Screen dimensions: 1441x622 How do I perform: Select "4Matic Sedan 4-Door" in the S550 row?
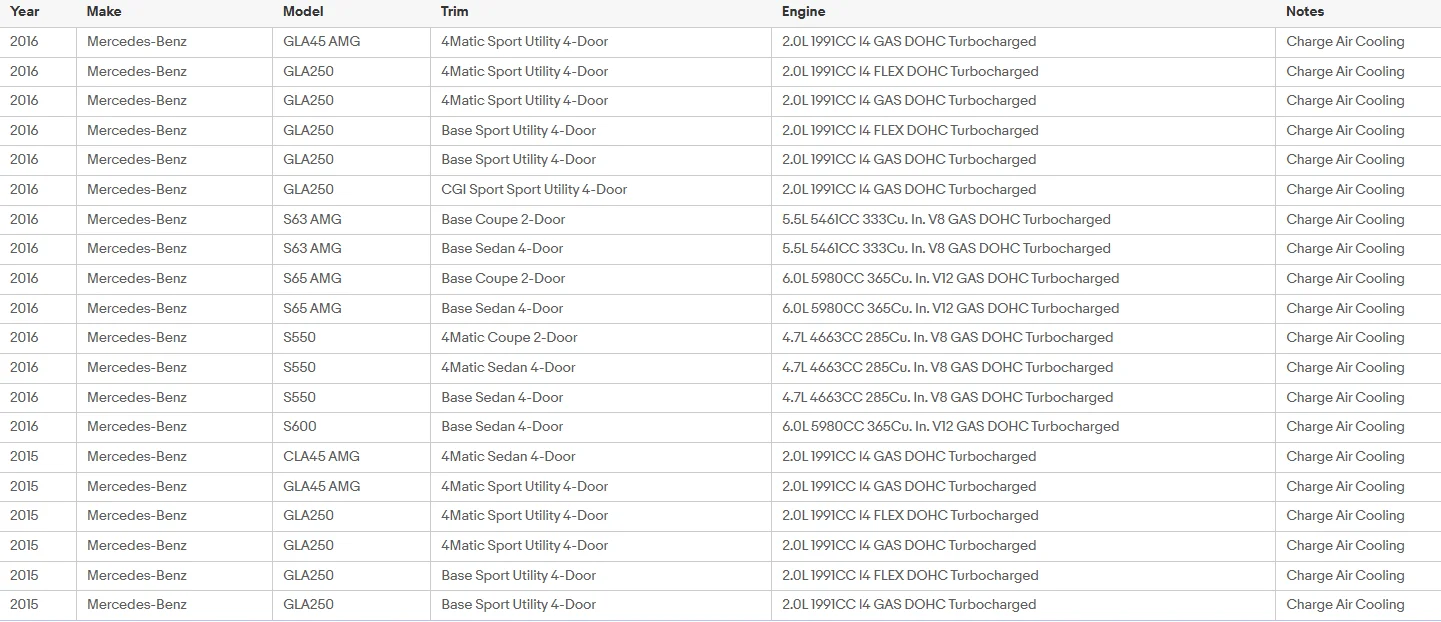[508, 367]
